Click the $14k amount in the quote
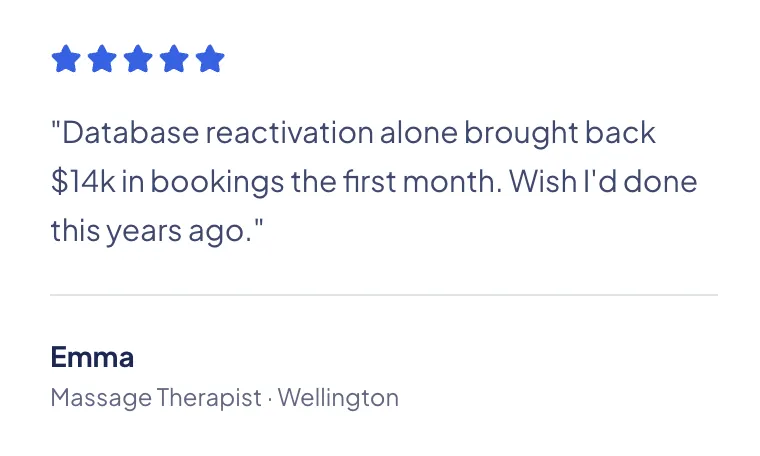 (83, 181)
